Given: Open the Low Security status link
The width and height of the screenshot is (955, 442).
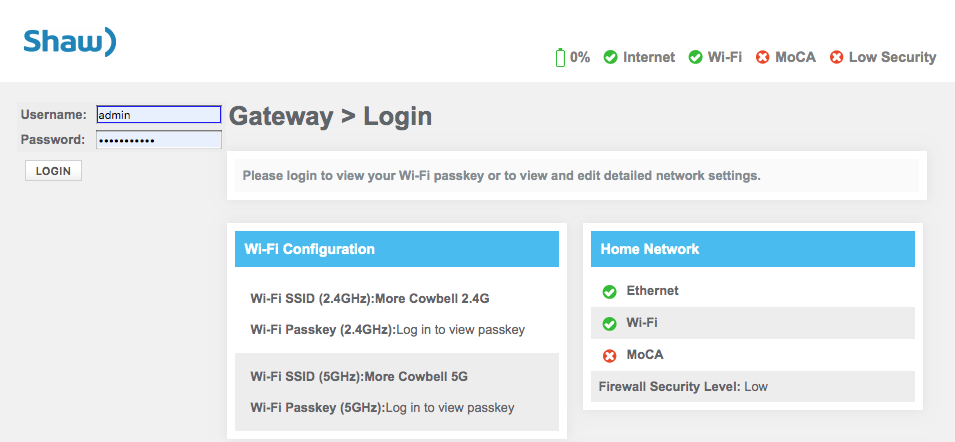Looking at the screenshot, I should tap(892, 57).
